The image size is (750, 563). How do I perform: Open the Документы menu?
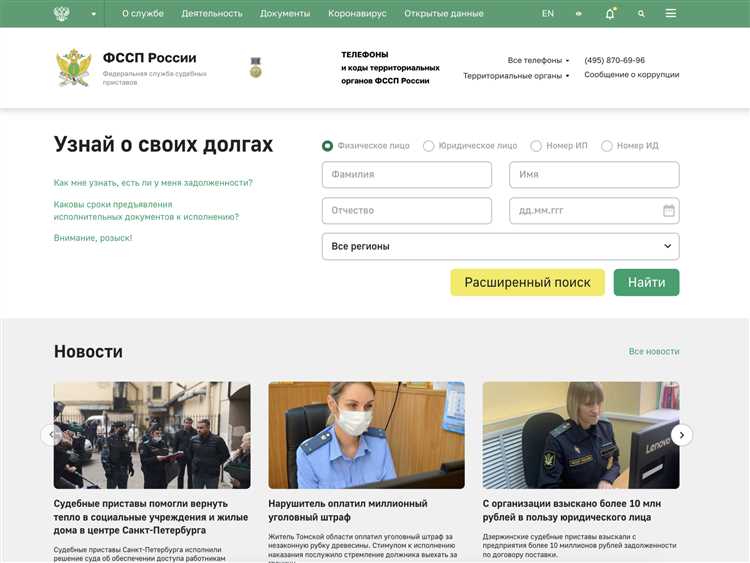tap(285, 13)
